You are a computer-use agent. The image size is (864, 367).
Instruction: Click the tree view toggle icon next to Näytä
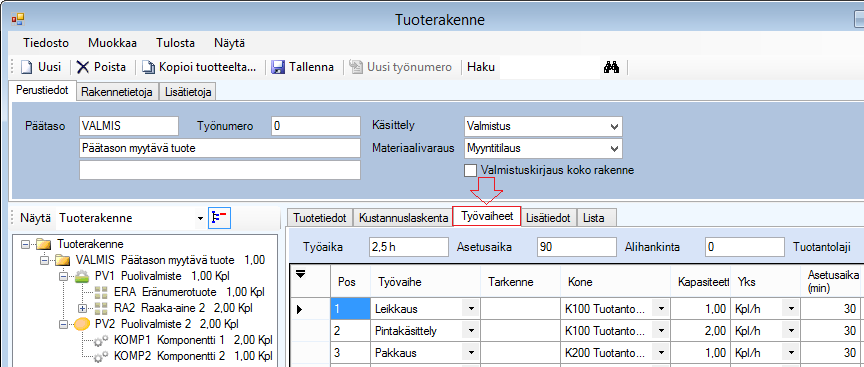click(x=219, y=218)
